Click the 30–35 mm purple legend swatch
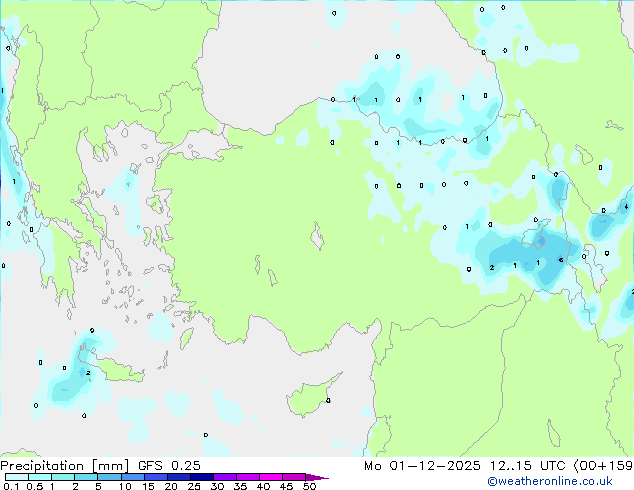634x490 pixels. (x=225, y=477)
